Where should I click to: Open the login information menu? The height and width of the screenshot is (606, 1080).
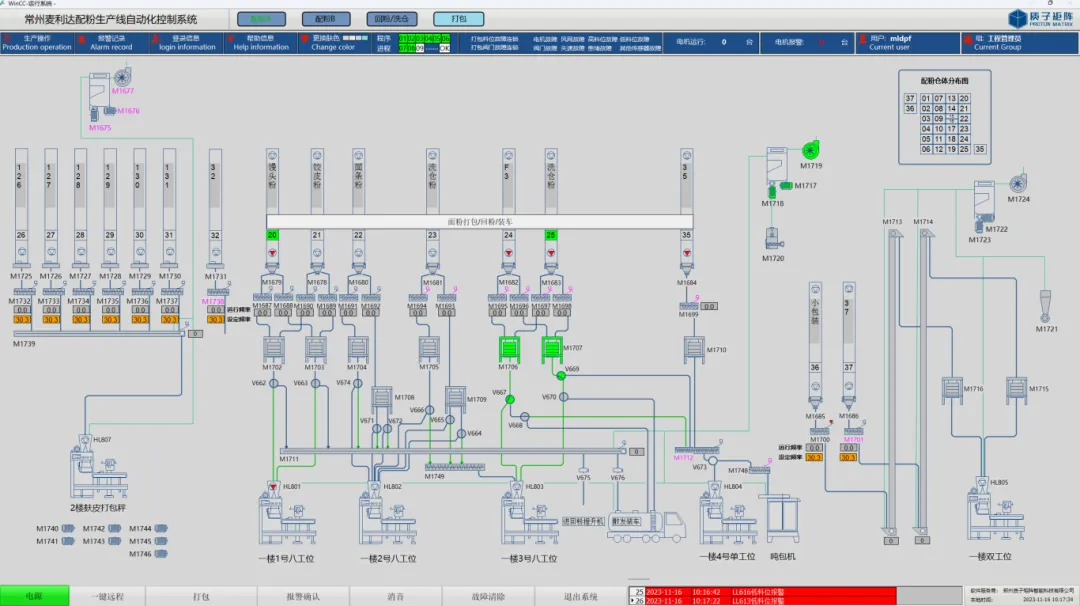click(186, 43)
